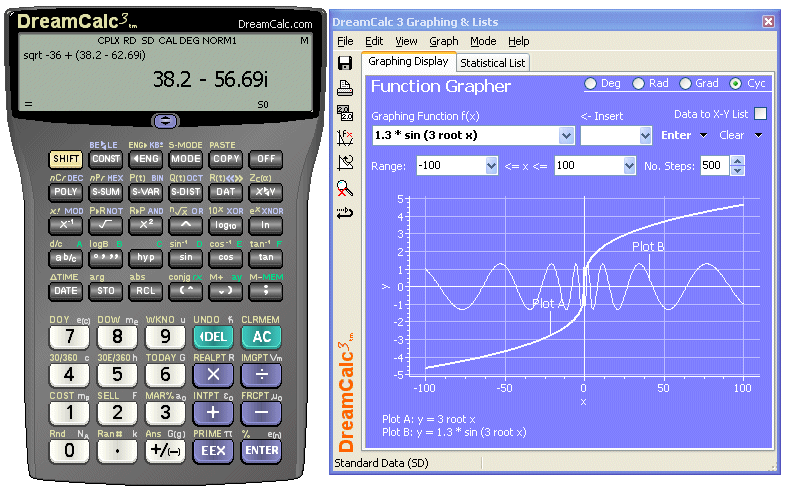Viewport: 786px width, 491px height.
Task: Expand the arrow next to Clear button
Action: 758,135
